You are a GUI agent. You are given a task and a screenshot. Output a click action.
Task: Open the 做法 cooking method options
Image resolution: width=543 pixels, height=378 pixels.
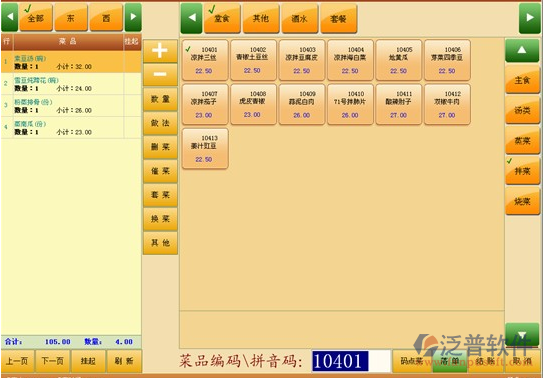click(160, 123)
